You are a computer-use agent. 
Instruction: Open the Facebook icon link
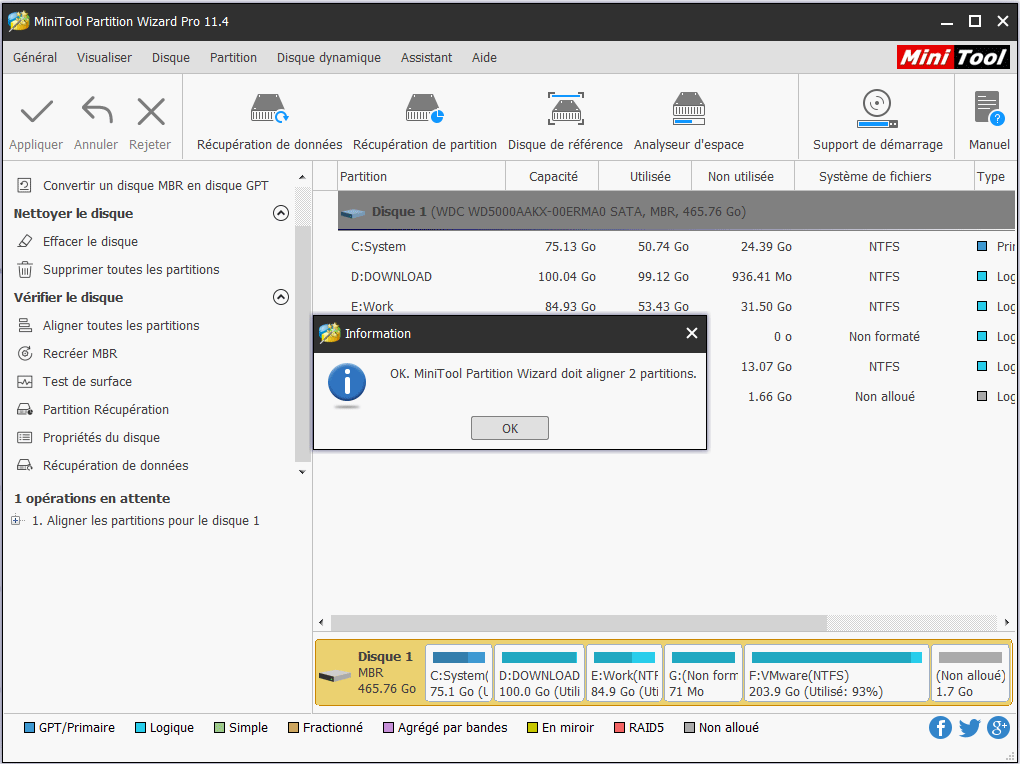tap(940, 728)
